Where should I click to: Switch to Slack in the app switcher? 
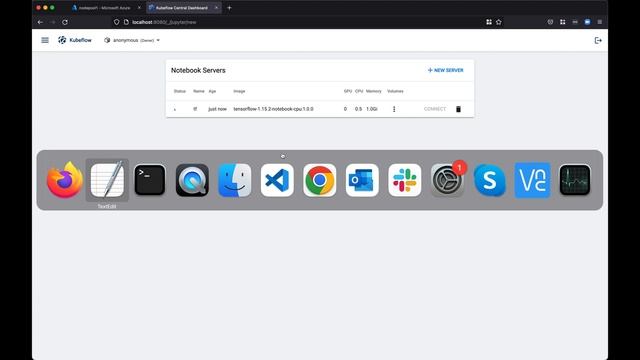404,180
